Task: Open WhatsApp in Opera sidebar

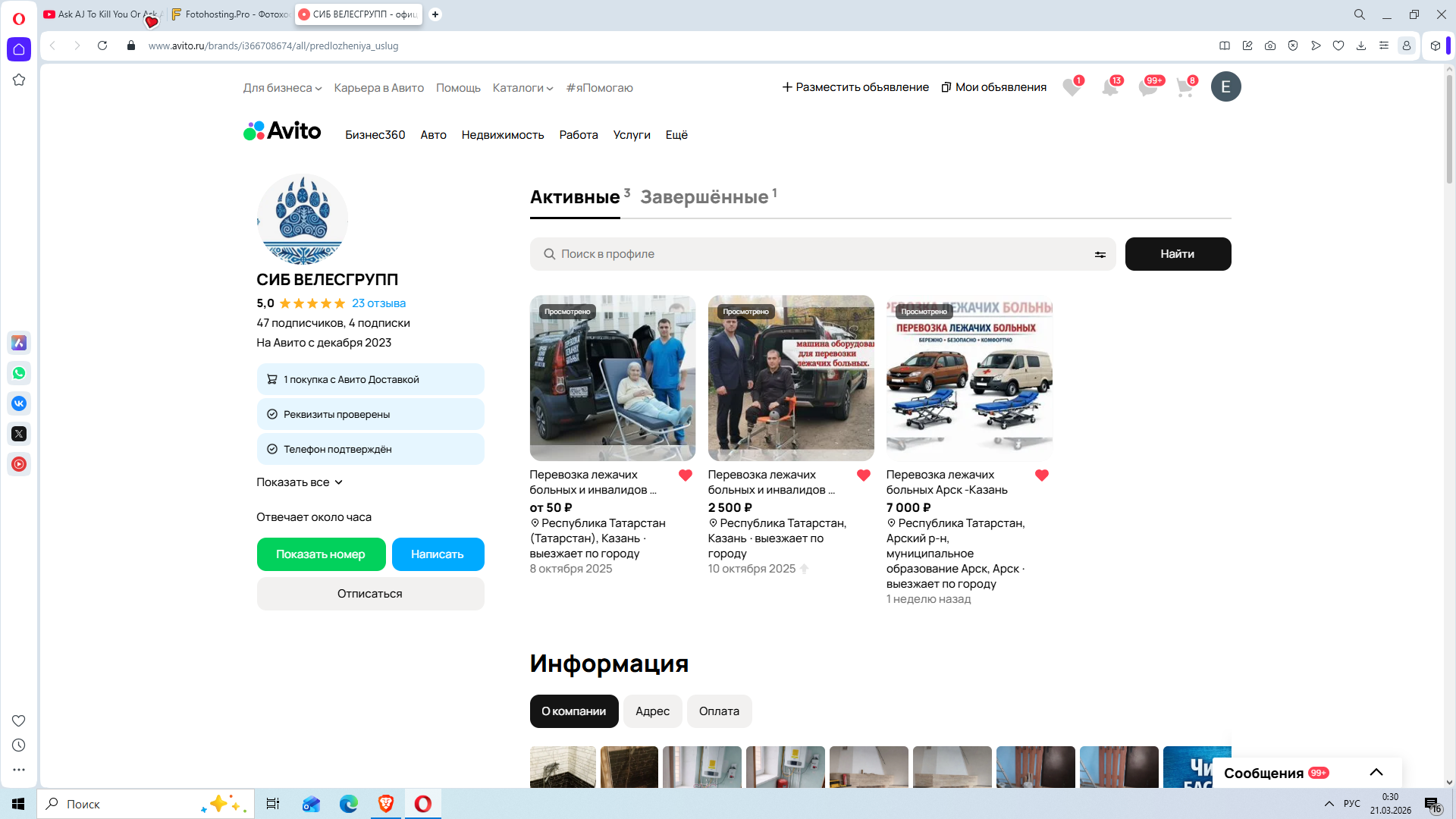Action: (19, 373)
